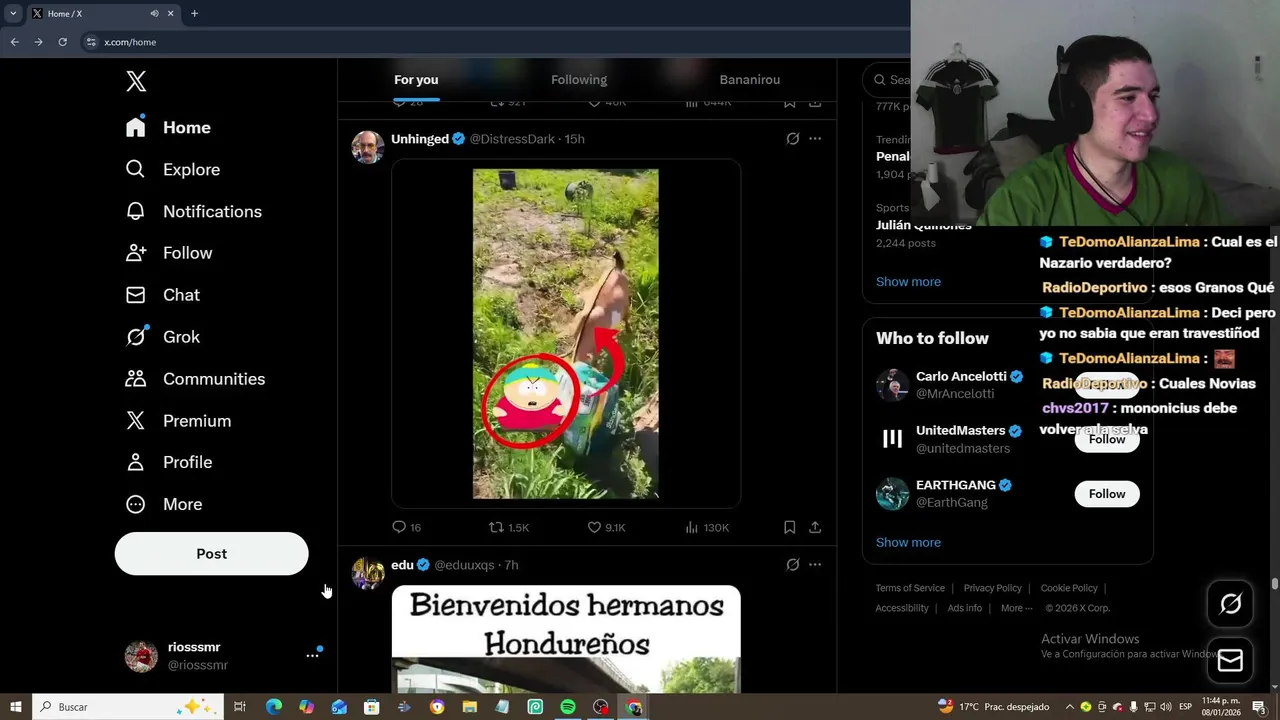Open the @eduuxqs handle link
The height and width of the screenshot is (720, 1280).
point(464,565)
